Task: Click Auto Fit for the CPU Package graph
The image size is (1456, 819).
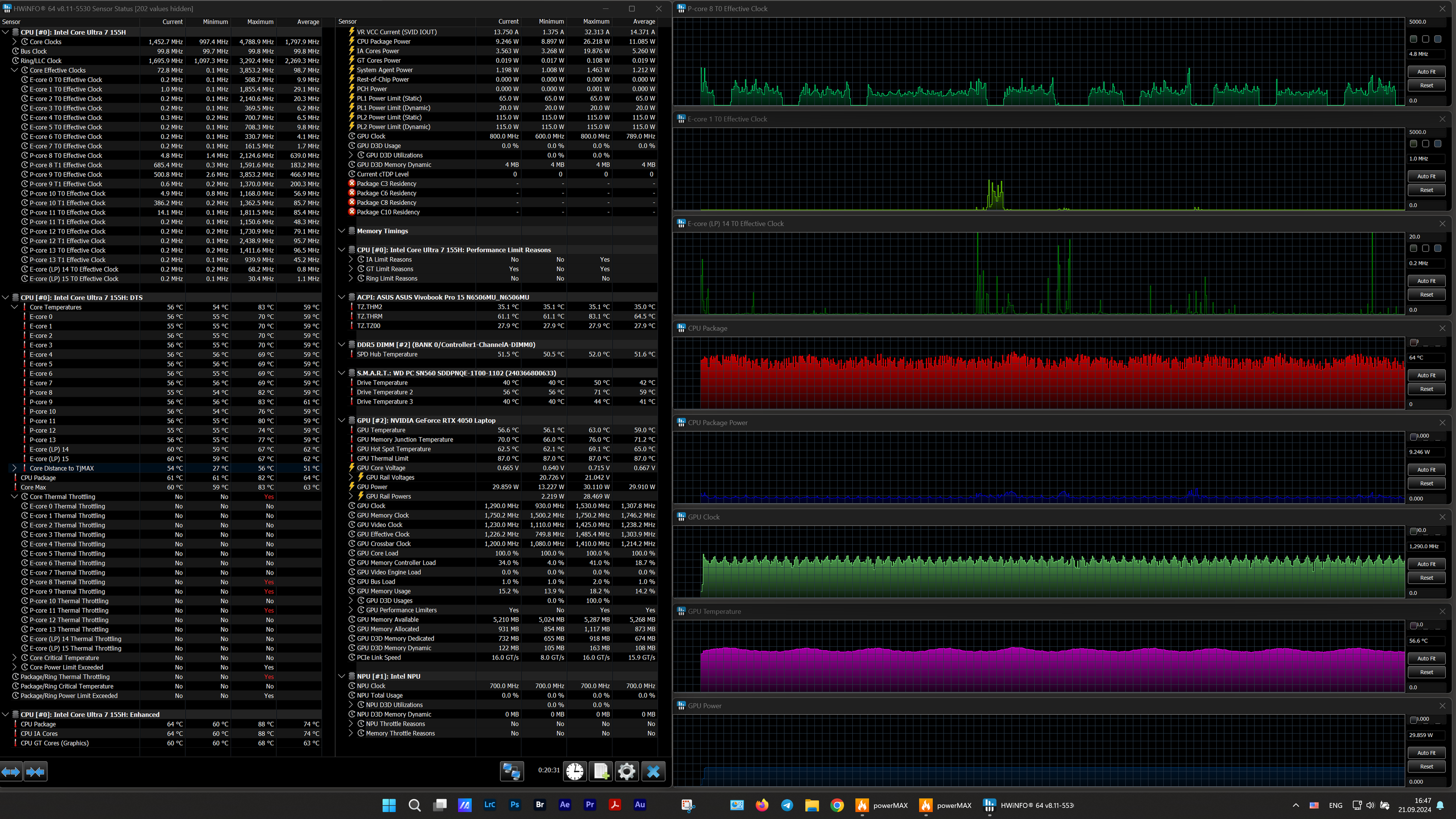Action: 1426,376
